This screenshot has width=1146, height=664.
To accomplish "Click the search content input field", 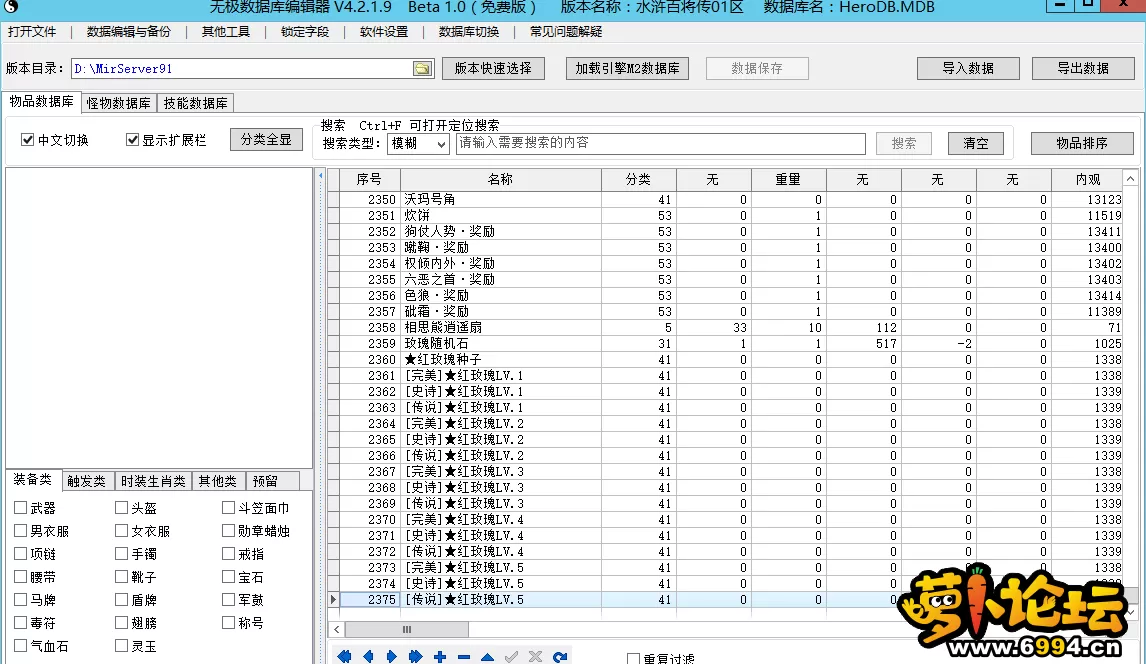I will (661, 143).
